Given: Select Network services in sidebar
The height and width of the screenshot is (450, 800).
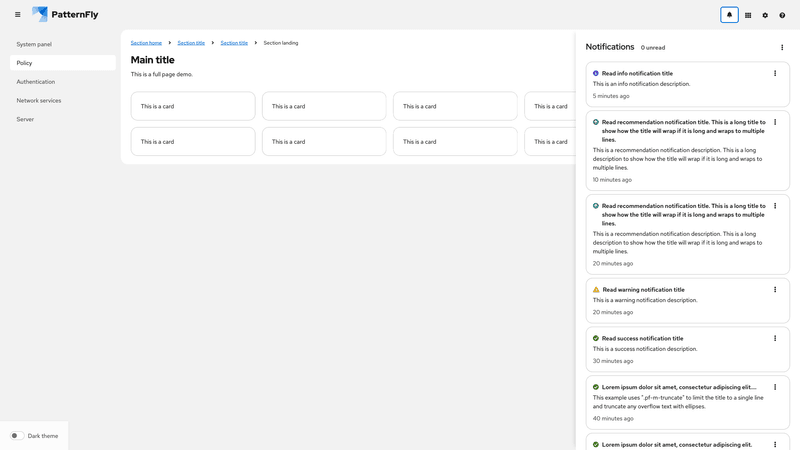Looking at the screenshot, I should (x=39, y=100).
